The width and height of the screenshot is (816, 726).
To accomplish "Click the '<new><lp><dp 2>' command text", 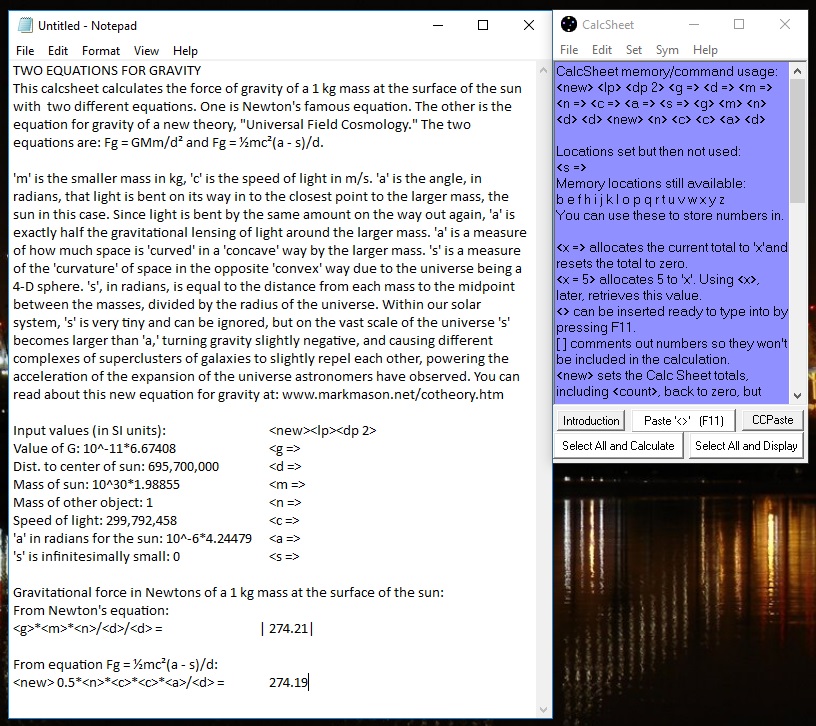I will (323, 431).
